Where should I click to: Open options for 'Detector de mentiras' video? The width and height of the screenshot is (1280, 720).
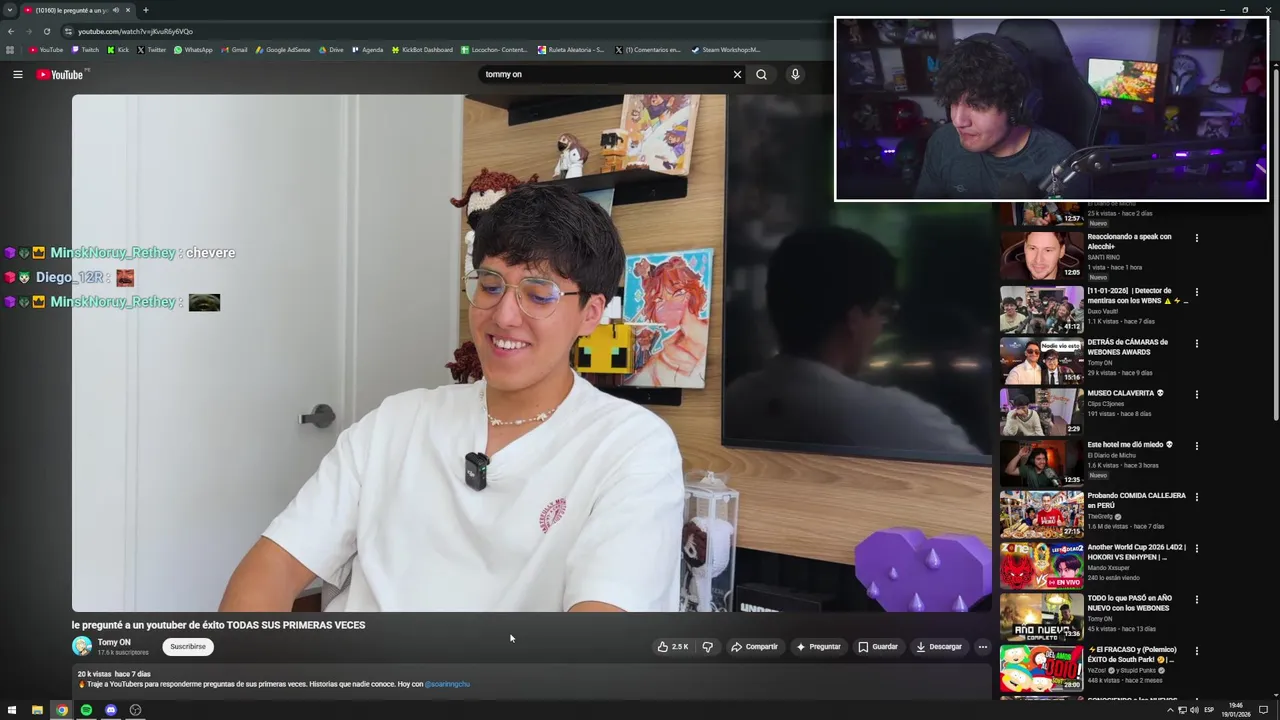(x=1196, y=292)
